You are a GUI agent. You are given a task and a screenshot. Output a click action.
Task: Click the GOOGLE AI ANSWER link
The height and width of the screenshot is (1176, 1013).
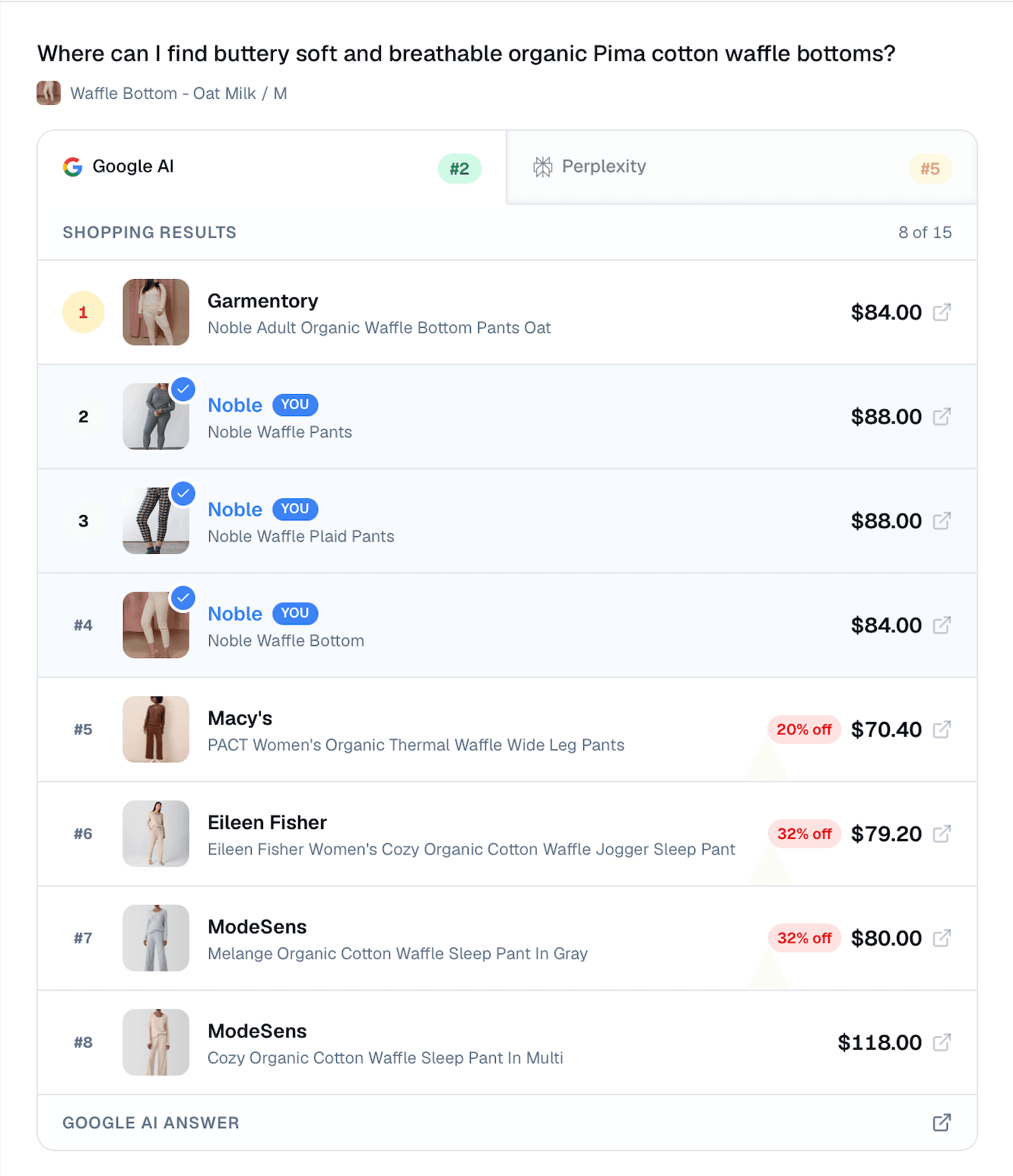pyautogui.click(x=151, y=1122)
